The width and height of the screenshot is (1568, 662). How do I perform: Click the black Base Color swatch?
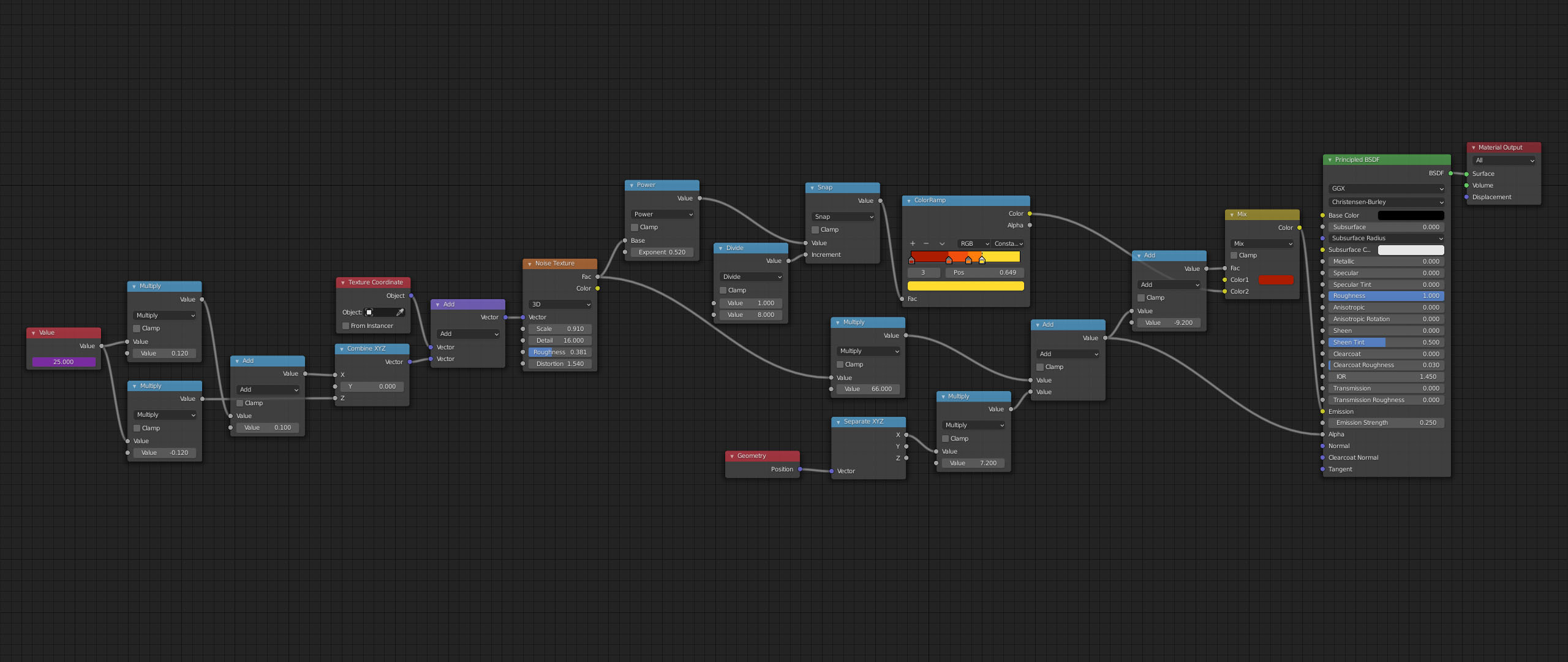pyautogui.click(x=1411, y=216)
